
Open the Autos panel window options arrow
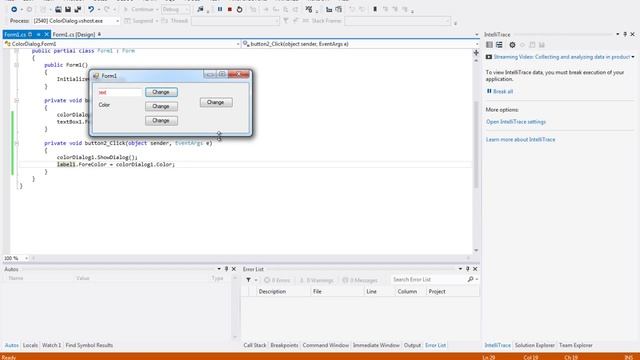219,269
